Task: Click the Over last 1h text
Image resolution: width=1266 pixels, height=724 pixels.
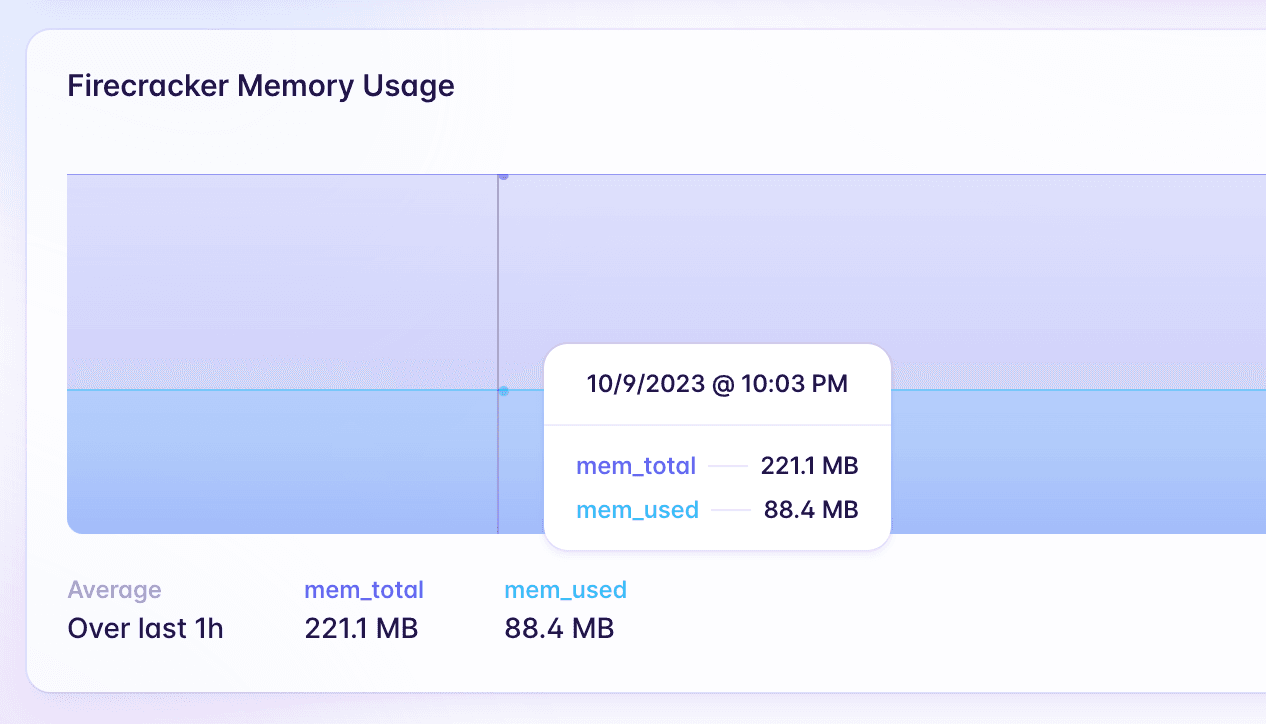Action: tap(145, 629)
